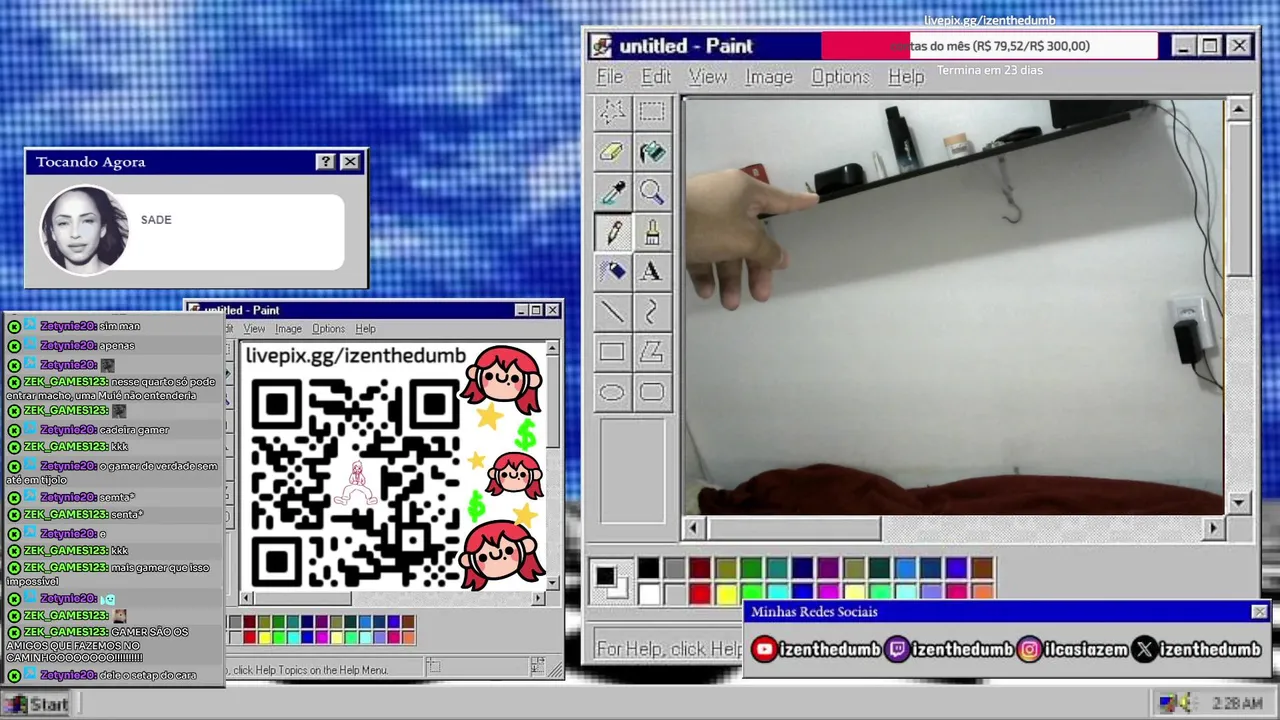
Task: Open the Edit menu in large Paint window
Action: 656,77
